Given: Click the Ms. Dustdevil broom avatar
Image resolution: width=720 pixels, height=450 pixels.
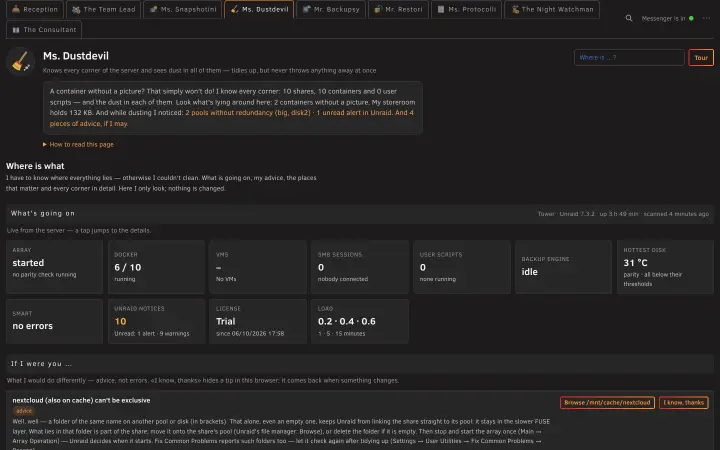Looking at the screenshot, I should tap(21, 61).
